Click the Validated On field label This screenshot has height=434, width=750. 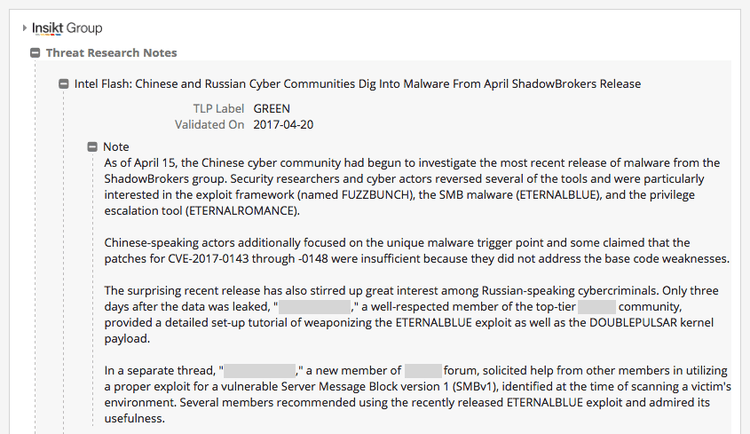[x=209, y=125]
